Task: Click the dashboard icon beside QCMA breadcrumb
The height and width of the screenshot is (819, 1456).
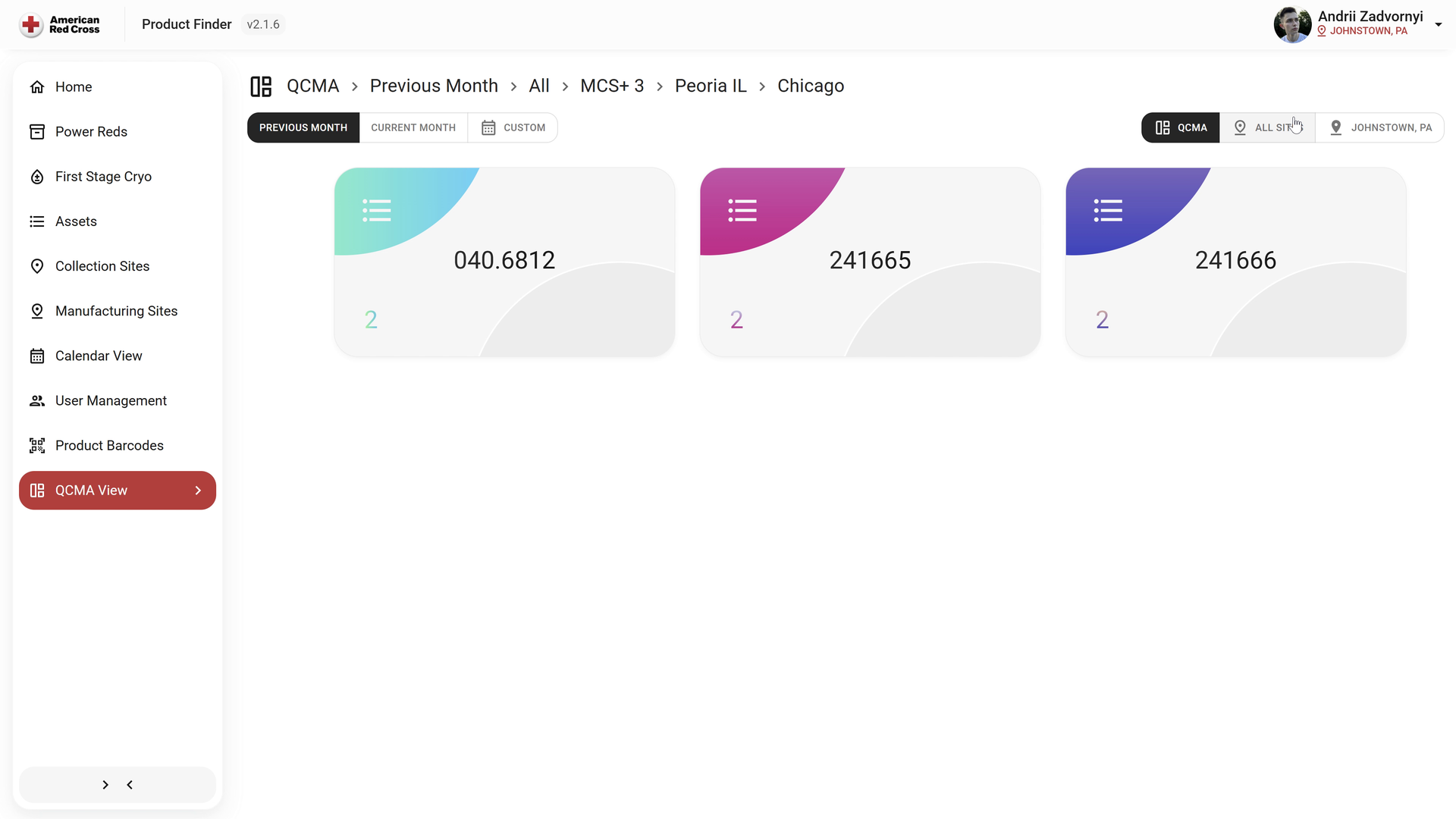Action: (261, 86)
